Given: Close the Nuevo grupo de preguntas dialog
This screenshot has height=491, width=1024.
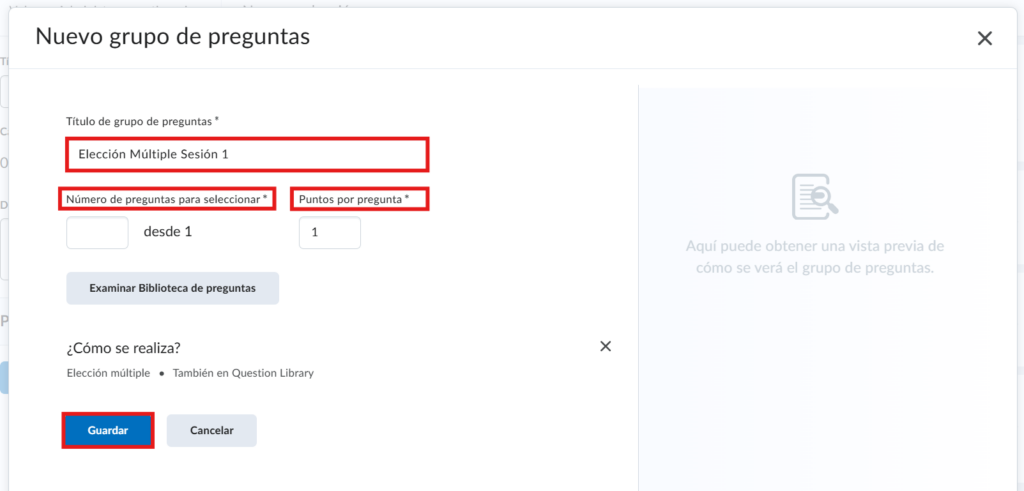Looking at the screenshot, I should click(x=984, y=39).
